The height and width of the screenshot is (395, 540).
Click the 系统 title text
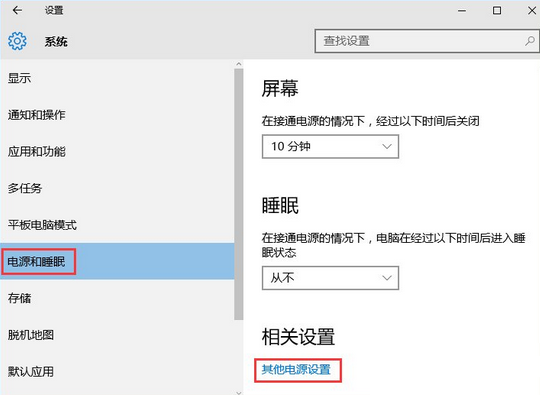pos(56,41)
